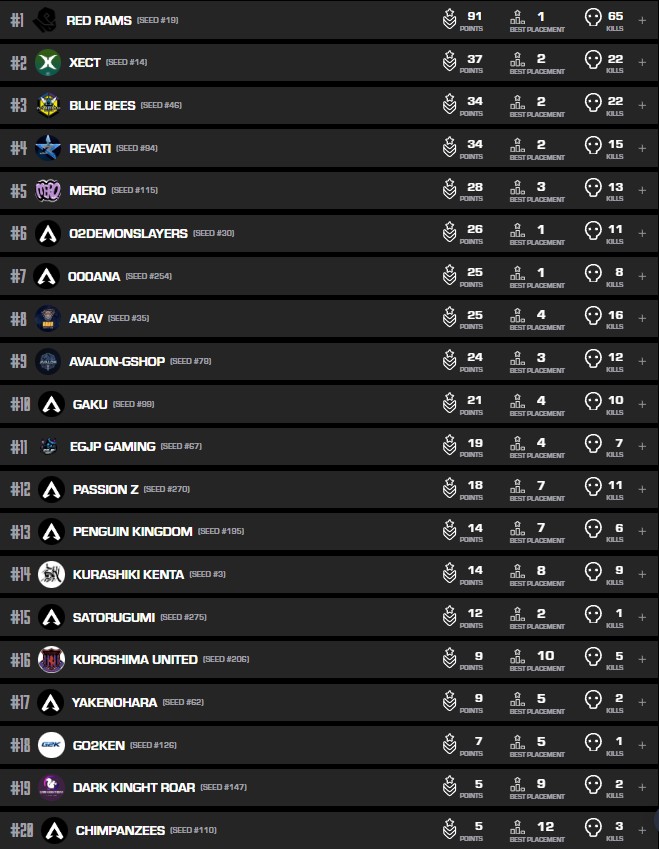Click the points medal icon for XECT

pos(449,62)
